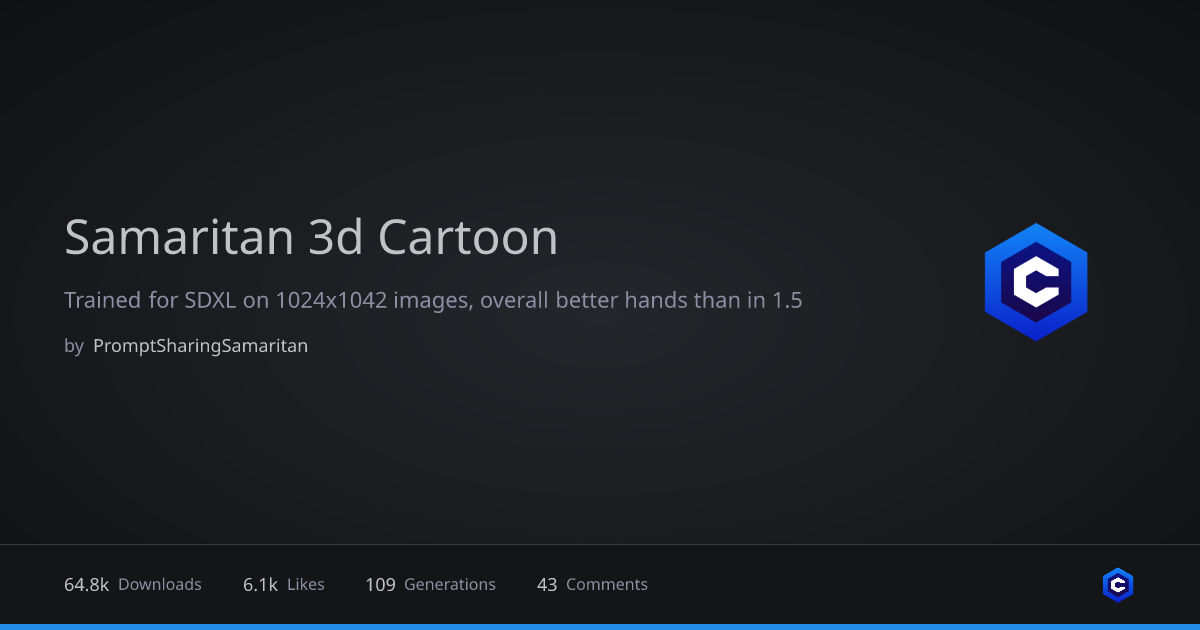The image size is (1200, 630).
Task: Open the PromptSharingSamaritan author profile
Action: (x=200, y=346)
